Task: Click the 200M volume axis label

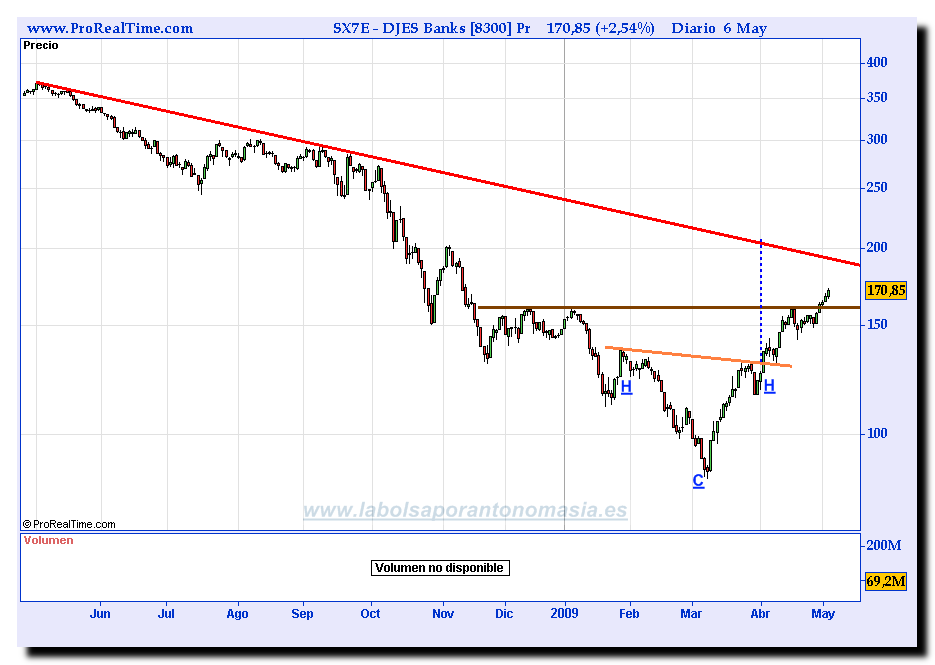Action: coord(884,546)
